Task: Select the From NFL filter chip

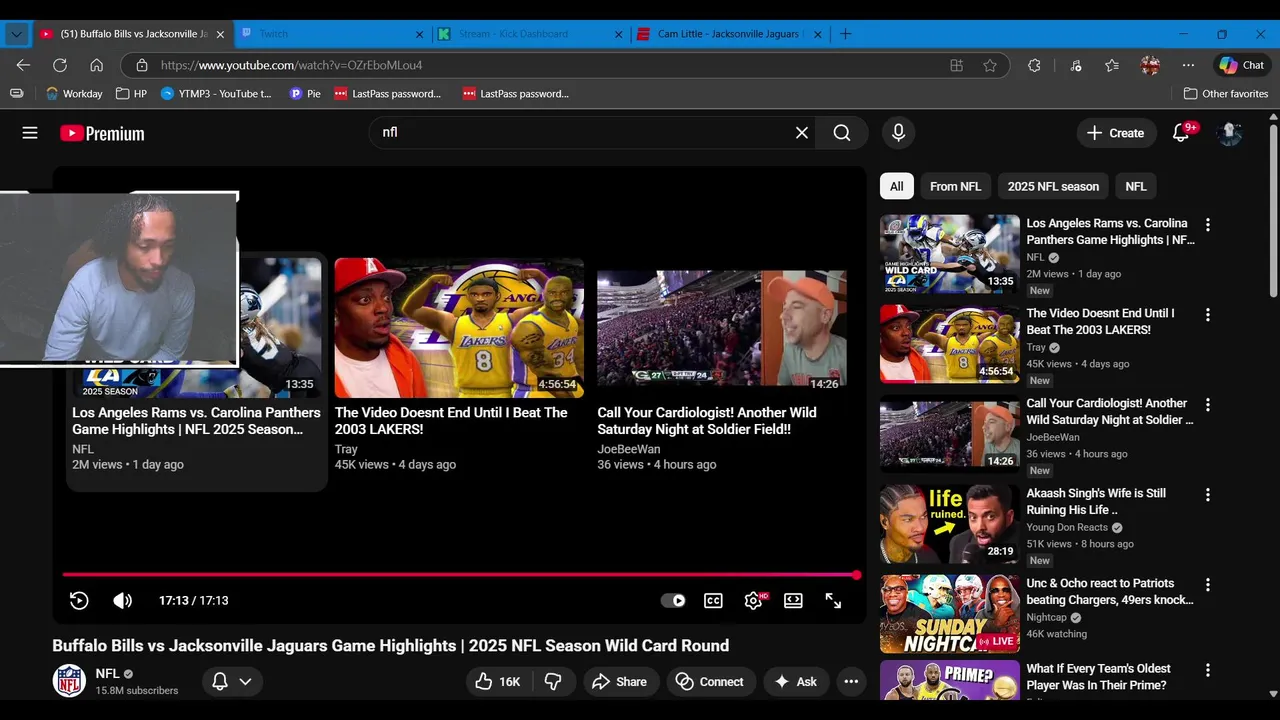Action: tap(955, 186)
